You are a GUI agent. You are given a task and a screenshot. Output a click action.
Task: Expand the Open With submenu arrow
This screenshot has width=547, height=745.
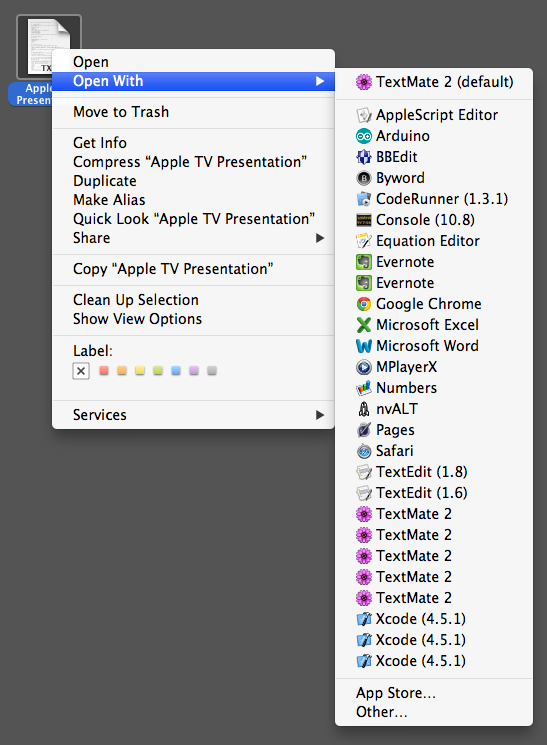(x=320, y=81)
